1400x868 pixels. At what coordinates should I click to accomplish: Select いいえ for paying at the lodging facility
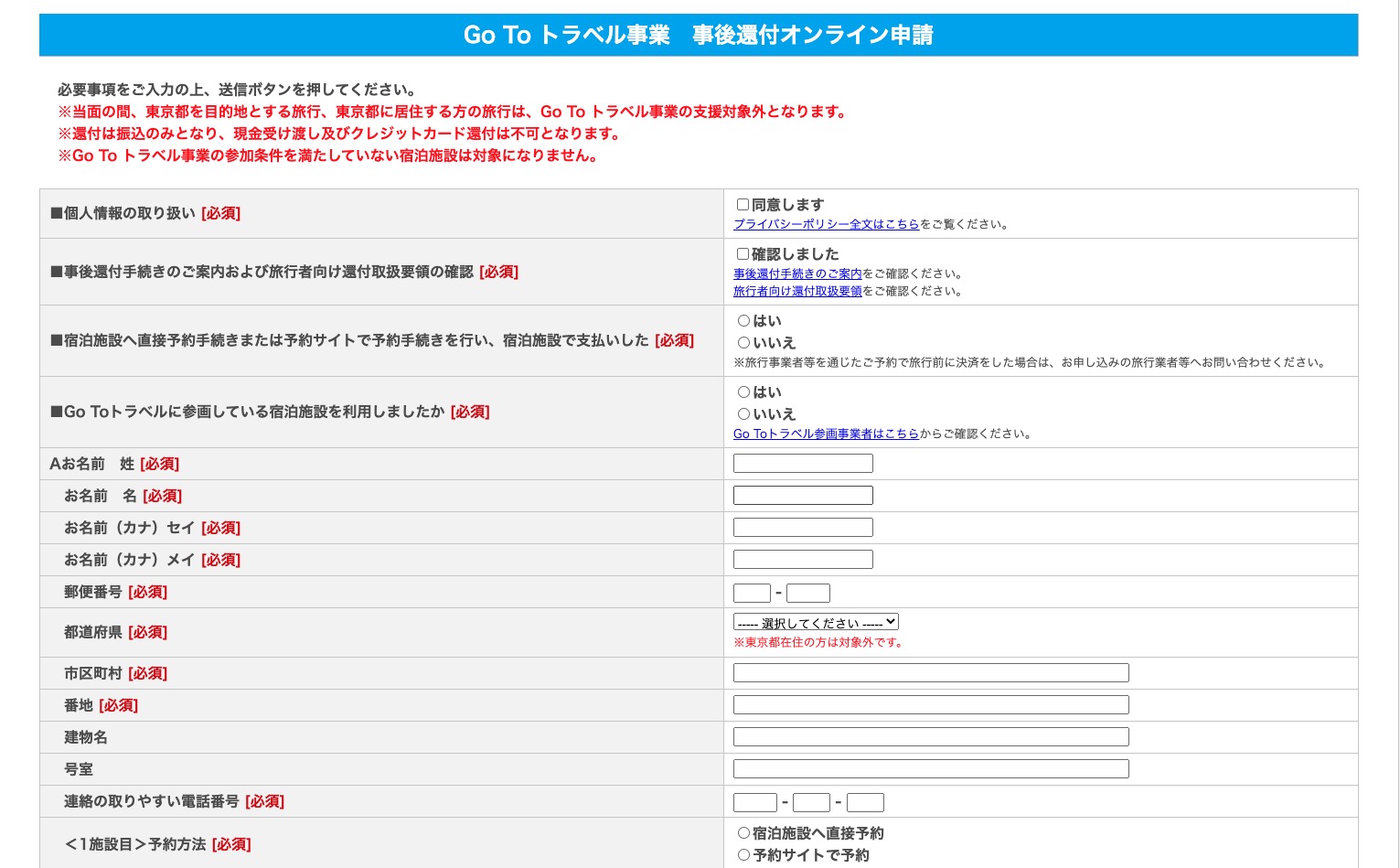743,343
